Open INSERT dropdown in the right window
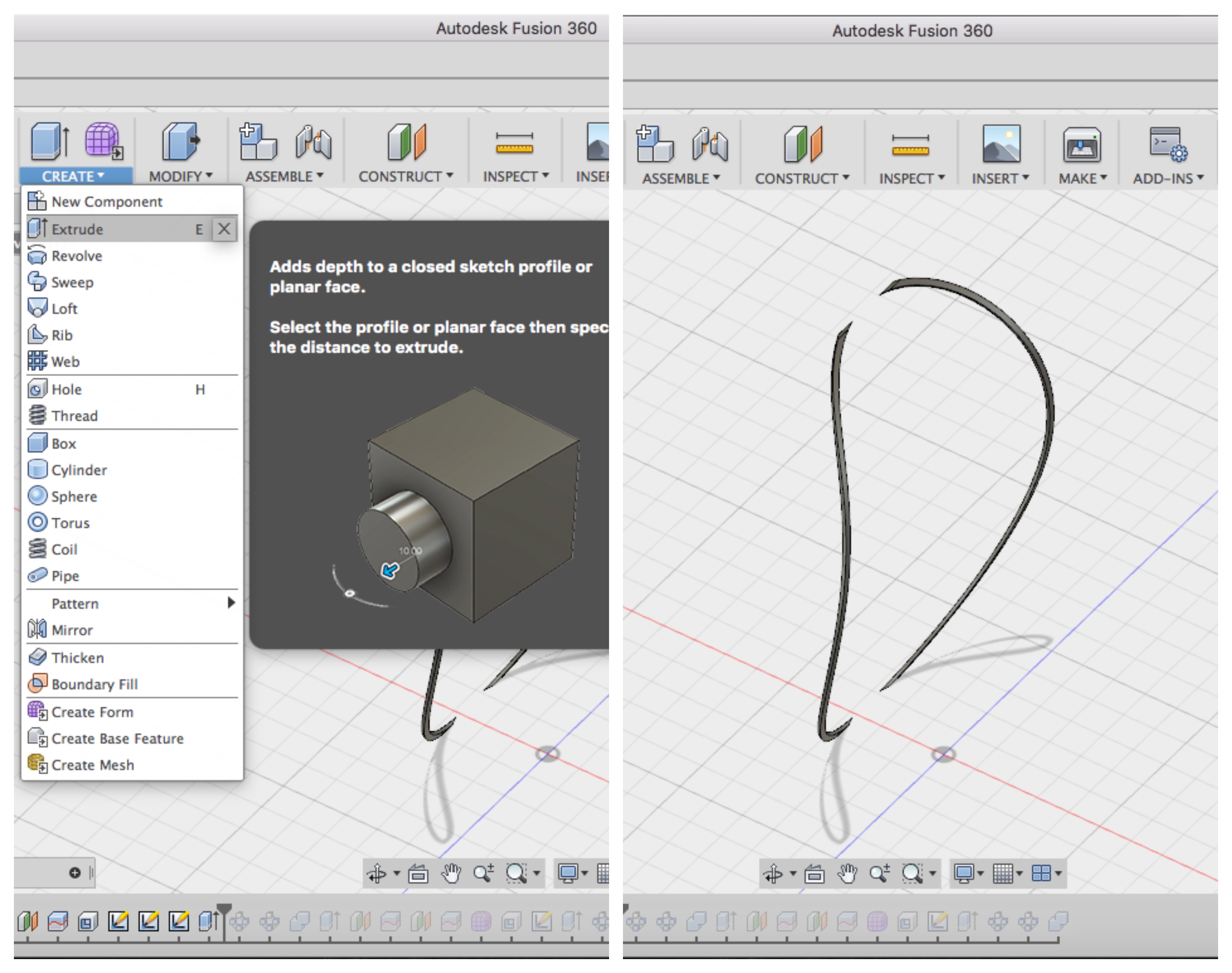 click(x=1001, y=178)
